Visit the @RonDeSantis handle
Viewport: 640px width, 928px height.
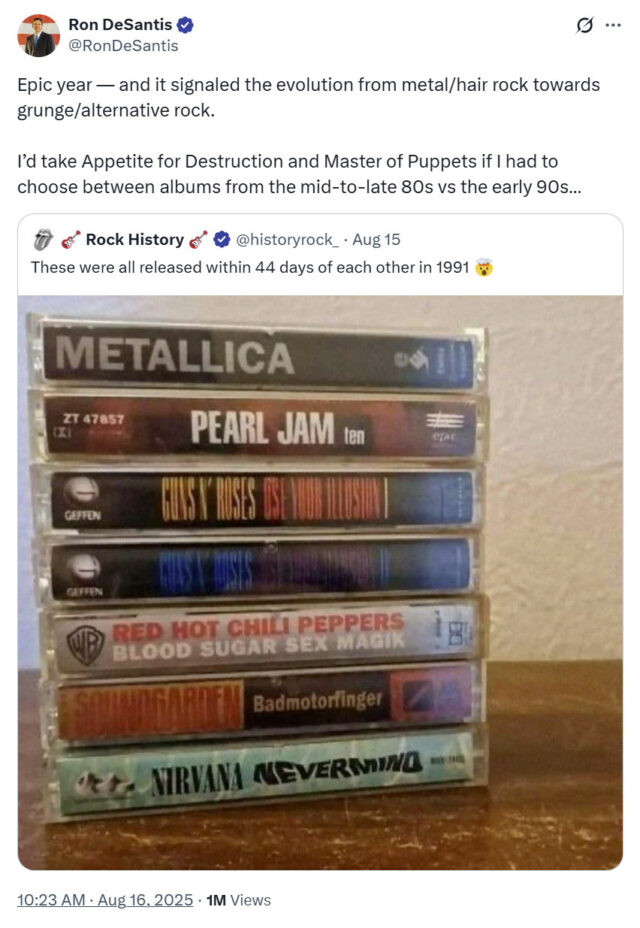click(123, 46)
